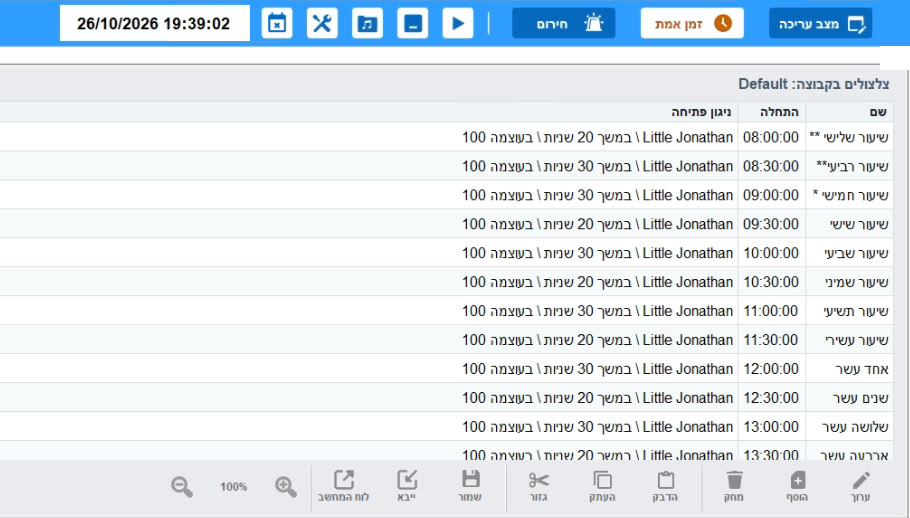Click the 100% zoom level label

233,487
